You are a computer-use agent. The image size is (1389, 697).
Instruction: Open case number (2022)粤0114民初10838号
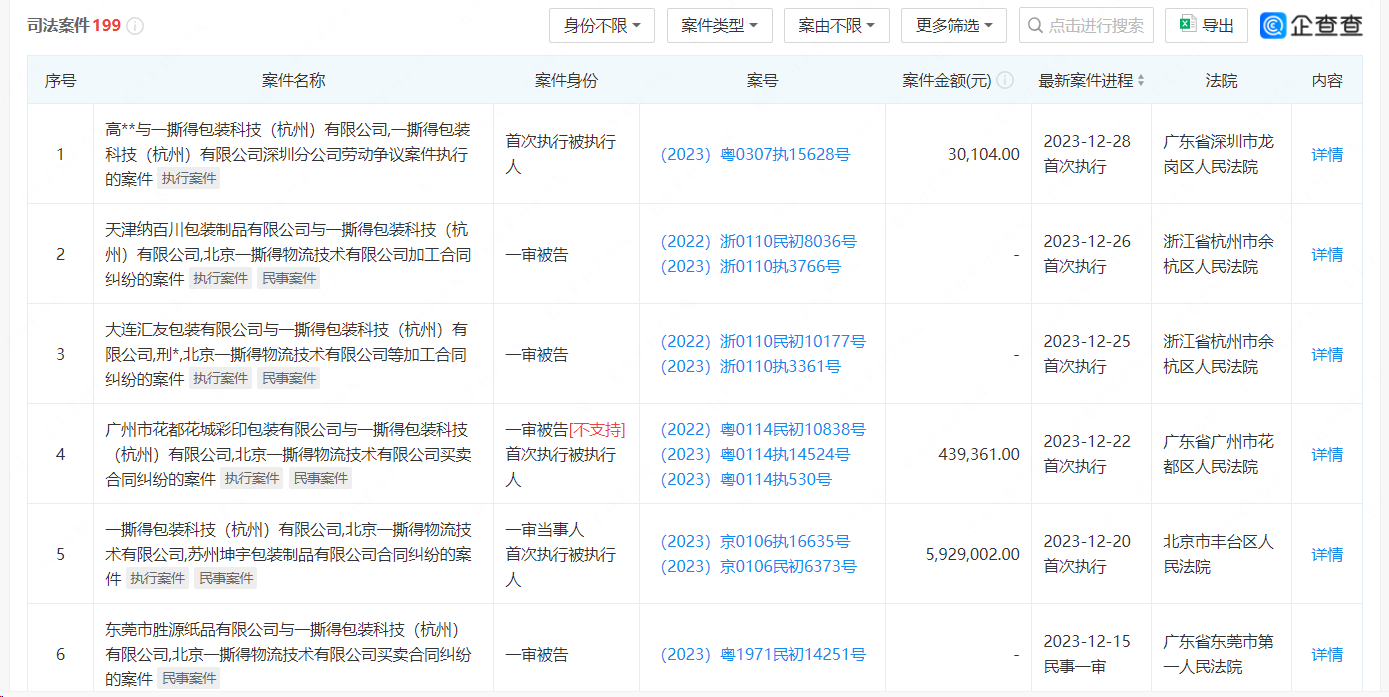click(x=763, y=429)
